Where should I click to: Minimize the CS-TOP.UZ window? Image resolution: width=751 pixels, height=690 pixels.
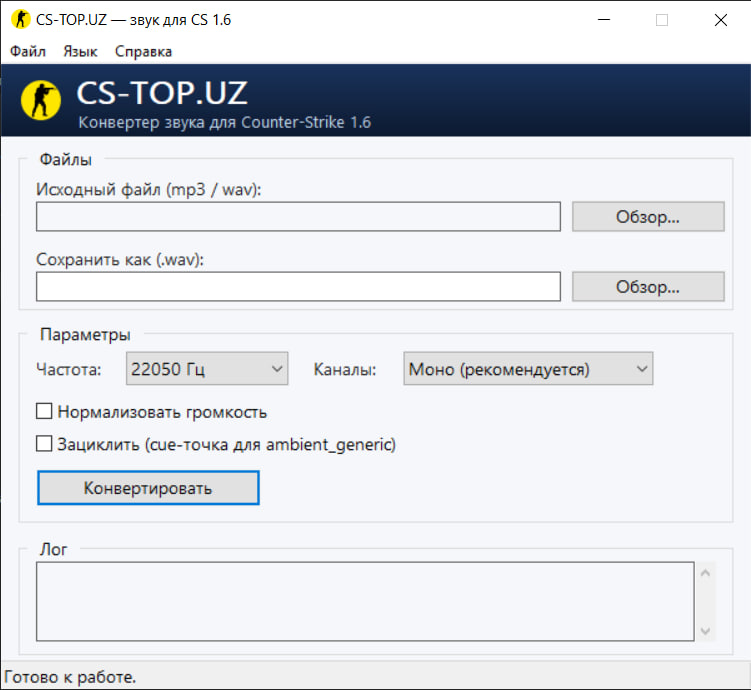[x=604, y=20]
